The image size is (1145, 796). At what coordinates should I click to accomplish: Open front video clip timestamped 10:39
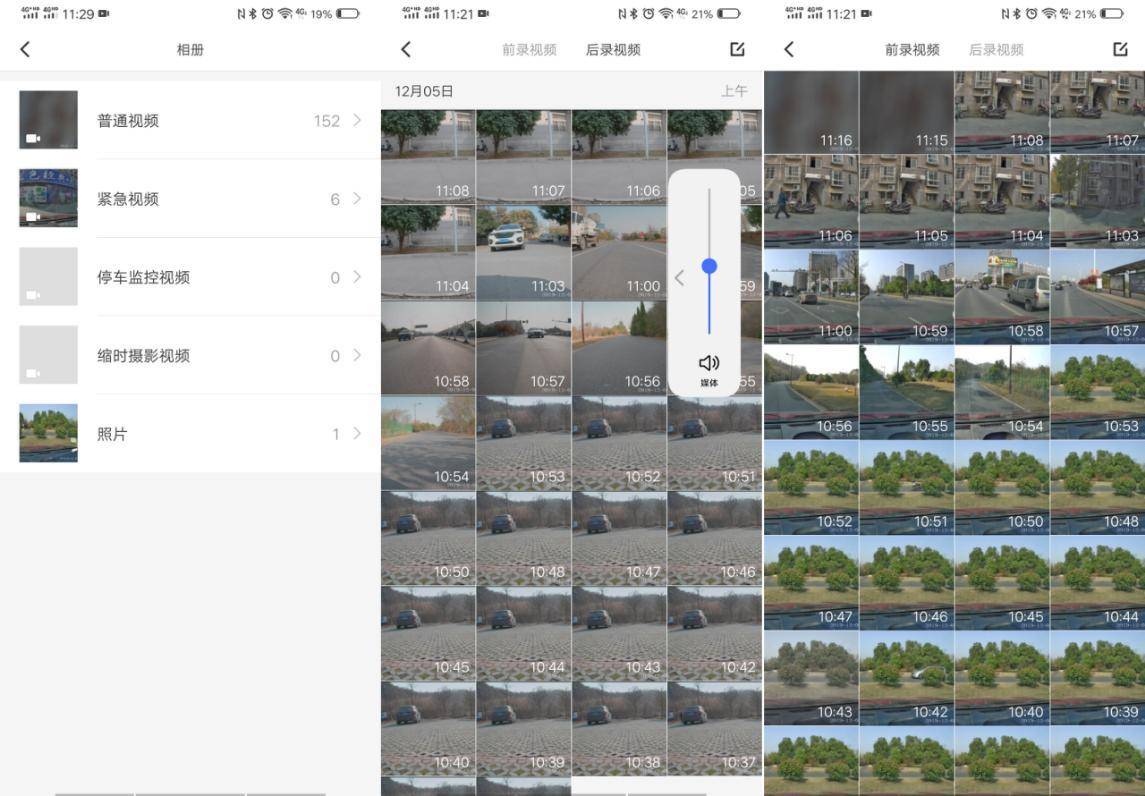[x=1097, y=678]
